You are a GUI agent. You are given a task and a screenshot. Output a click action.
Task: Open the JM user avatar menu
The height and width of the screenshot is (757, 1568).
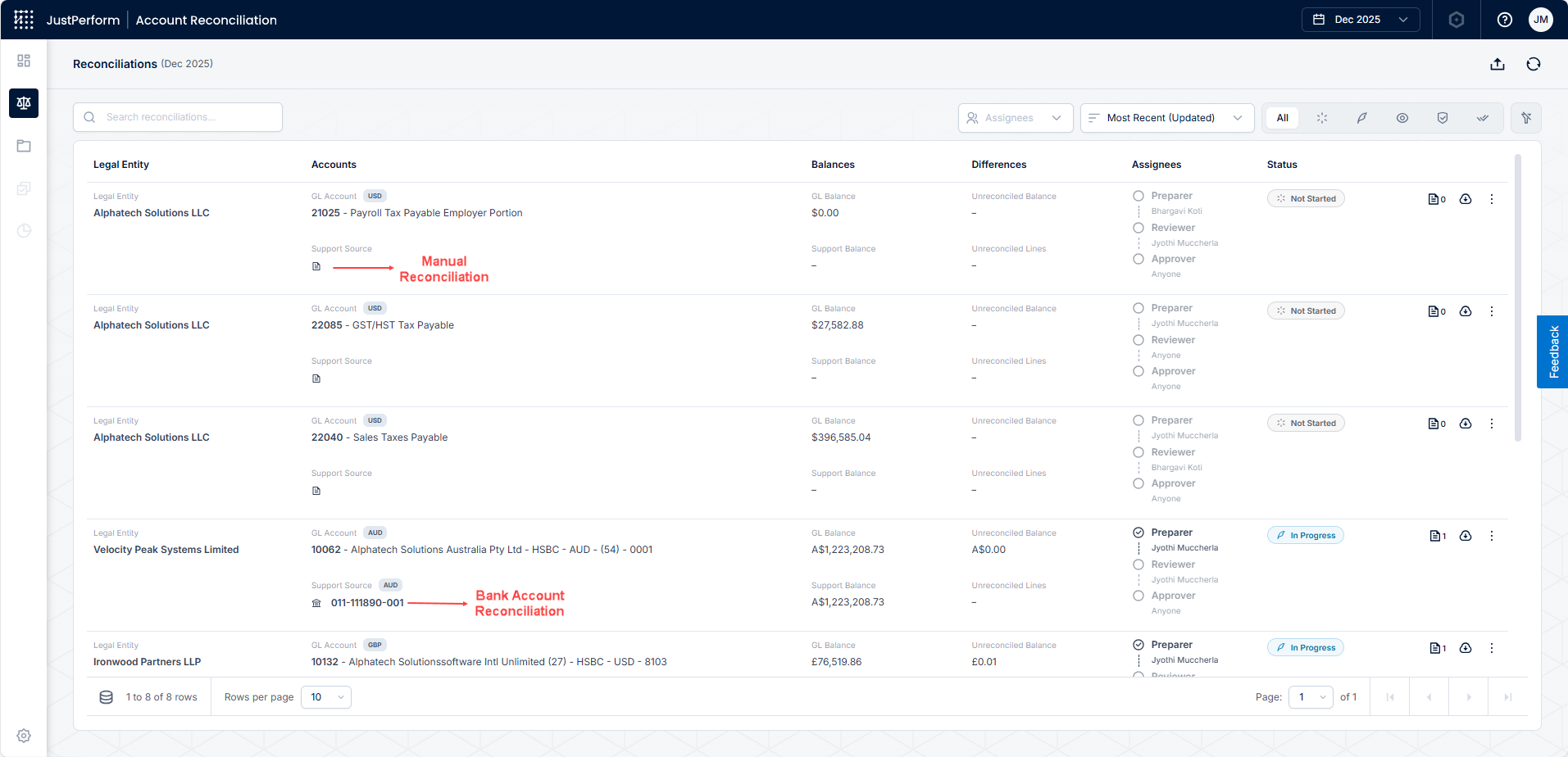(x=1541, y=20)
